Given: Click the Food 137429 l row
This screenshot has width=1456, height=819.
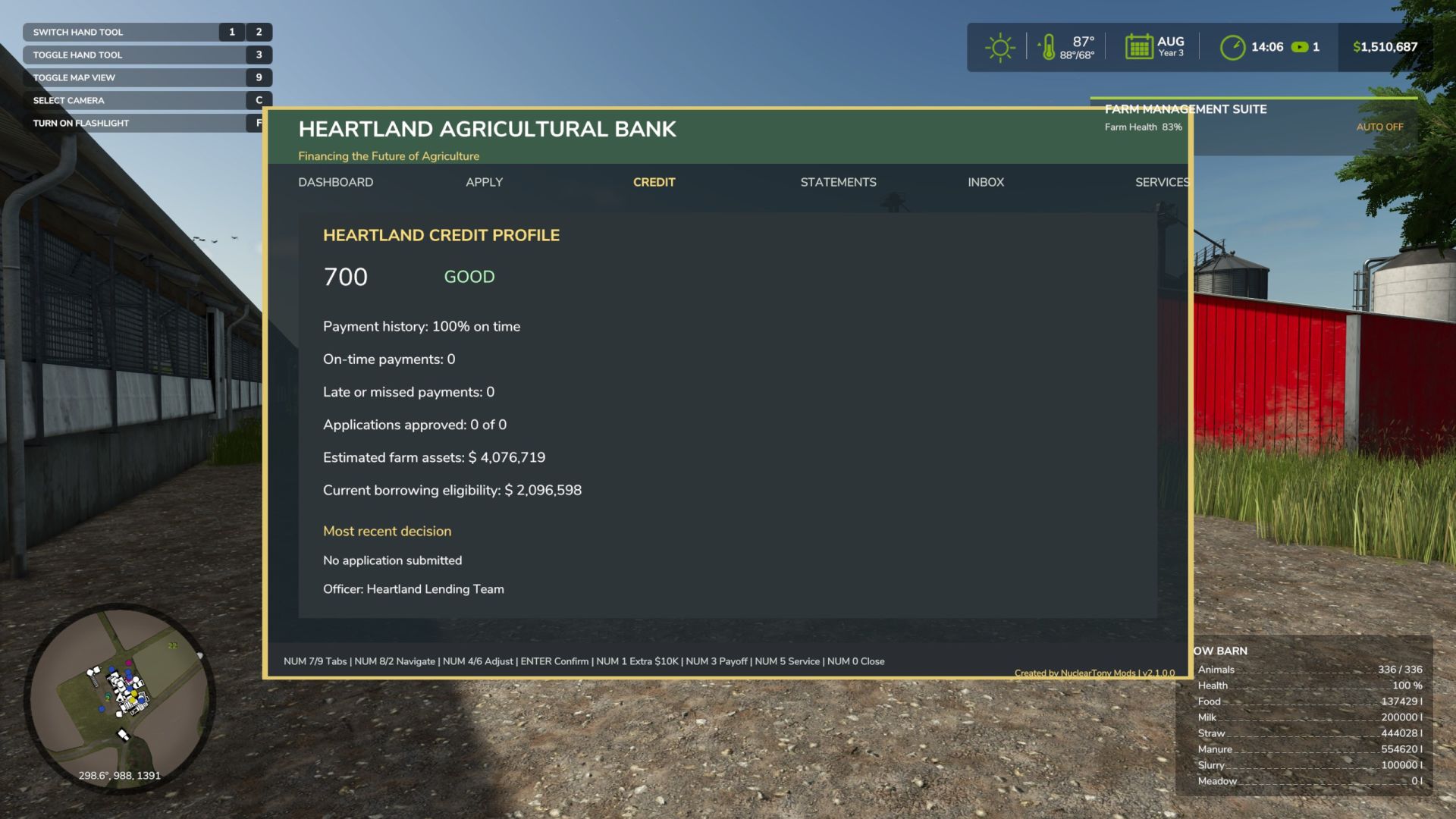Looking at the screenshot, I should [x=1310, y=701].
